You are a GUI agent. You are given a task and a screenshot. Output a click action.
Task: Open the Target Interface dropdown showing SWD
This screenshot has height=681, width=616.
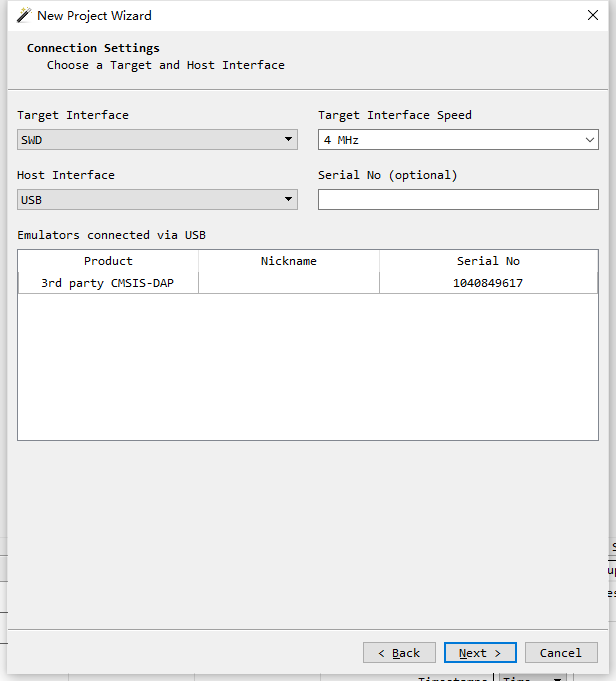point(150,140)
